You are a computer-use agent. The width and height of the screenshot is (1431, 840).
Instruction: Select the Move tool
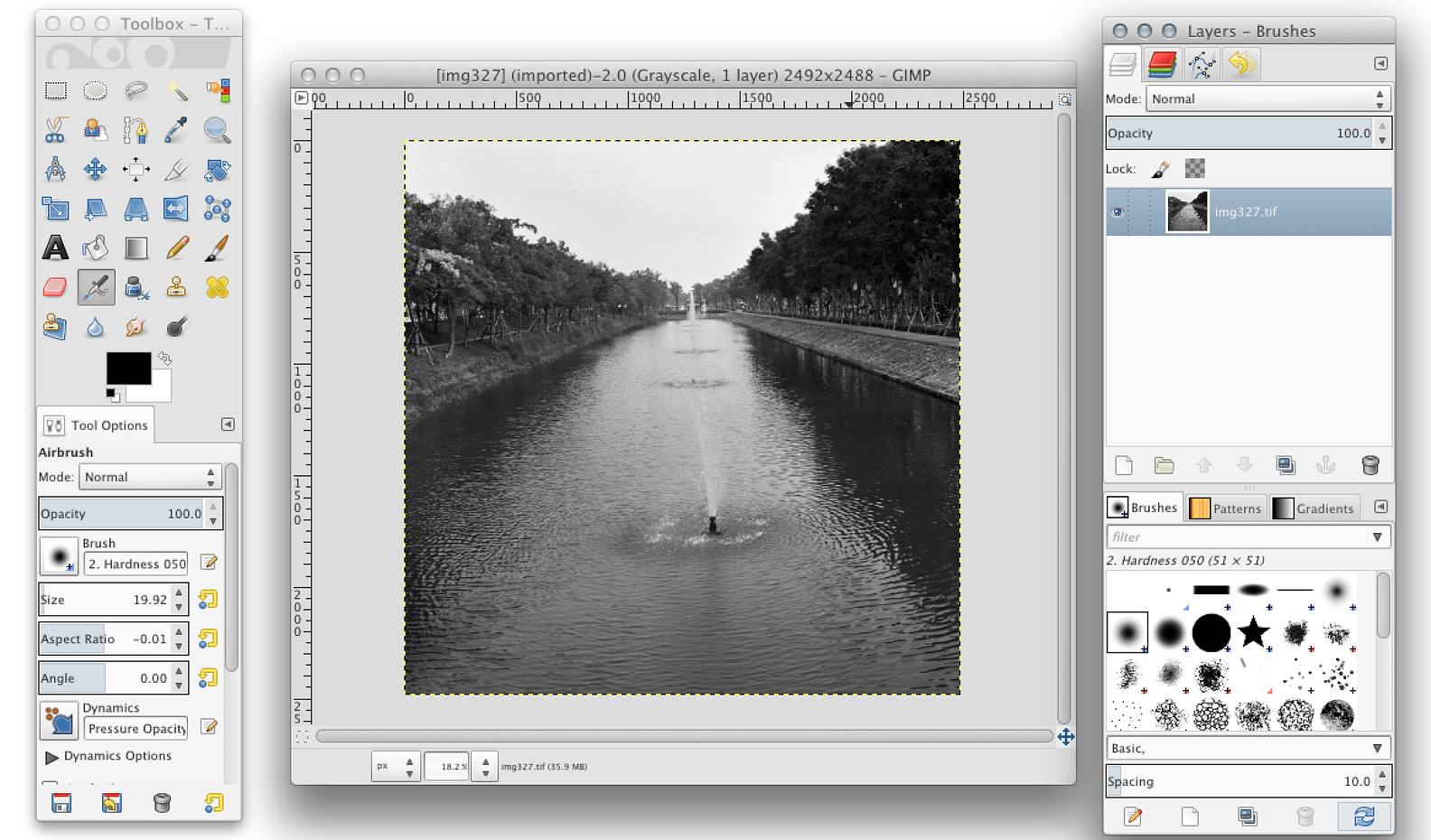pos(95,169)
